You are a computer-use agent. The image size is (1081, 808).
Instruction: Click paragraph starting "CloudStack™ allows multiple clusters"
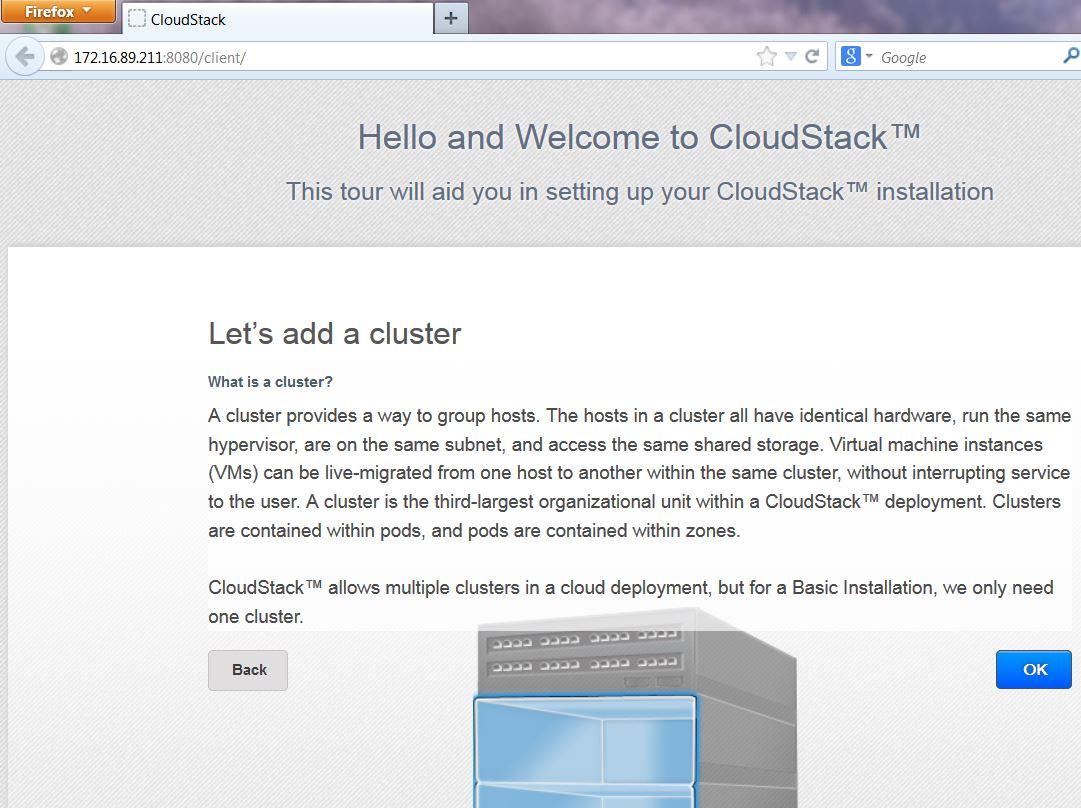tap(631, 602)
